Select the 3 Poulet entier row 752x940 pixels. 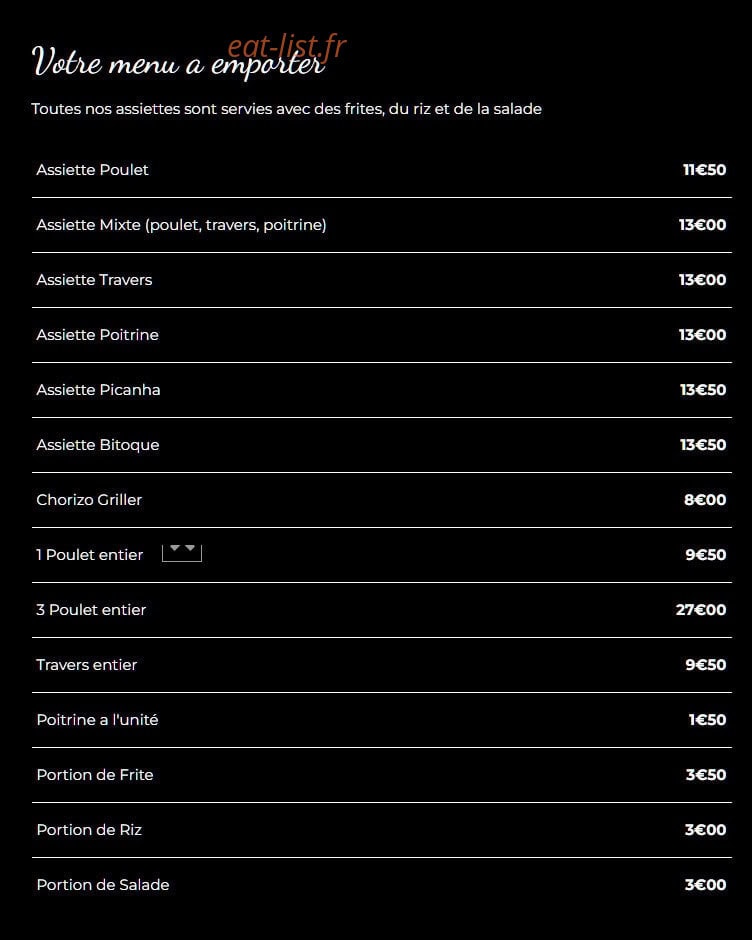tap(381, 610)
